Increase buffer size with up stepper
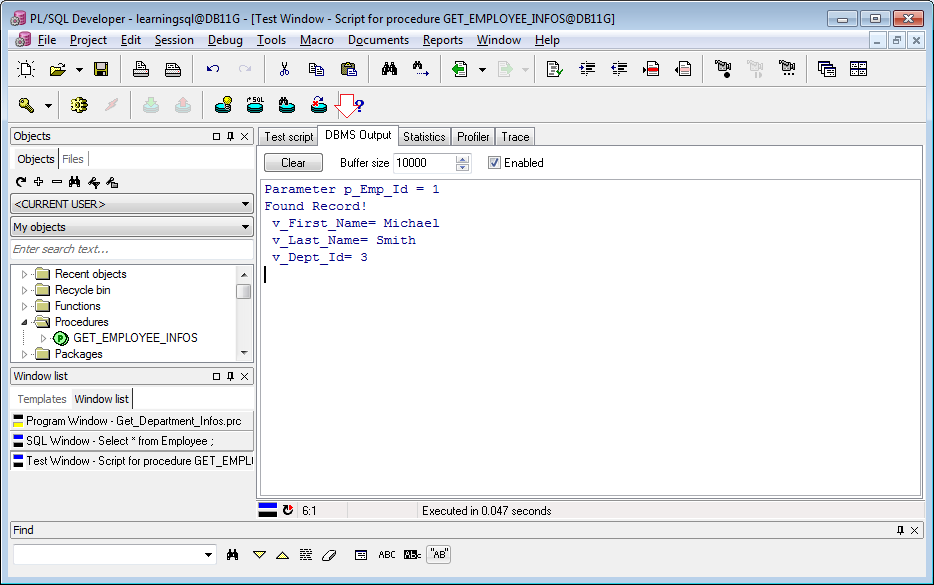This screenshot has height=585, width=934. [462, 158]
